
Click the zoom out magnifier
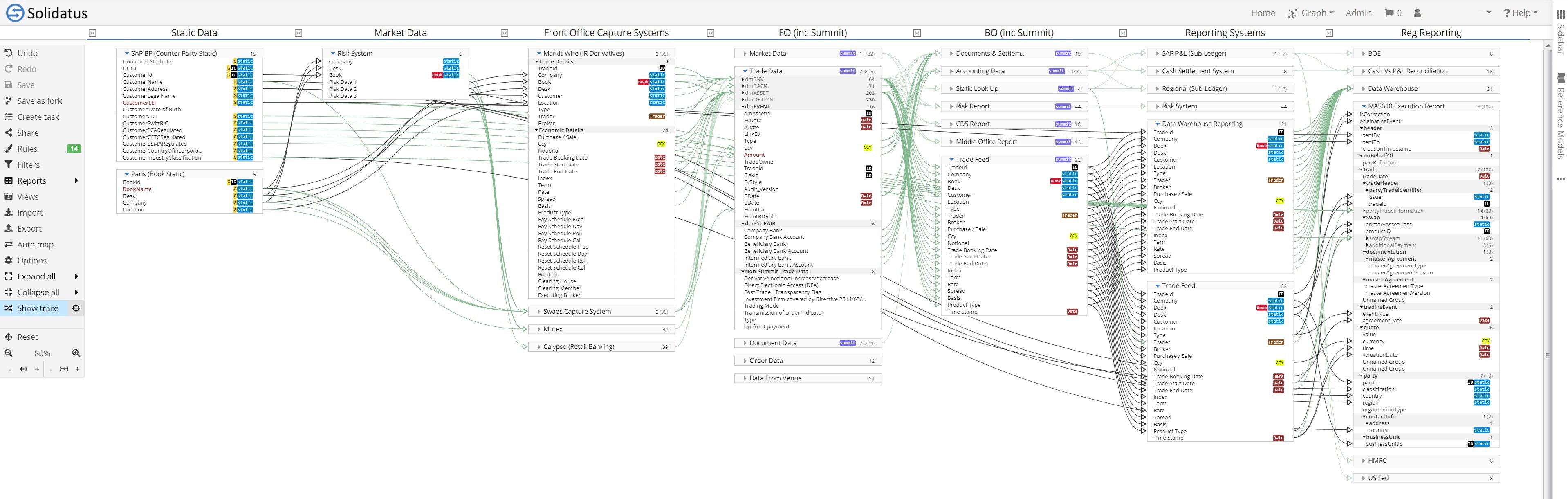coord(9,353)
